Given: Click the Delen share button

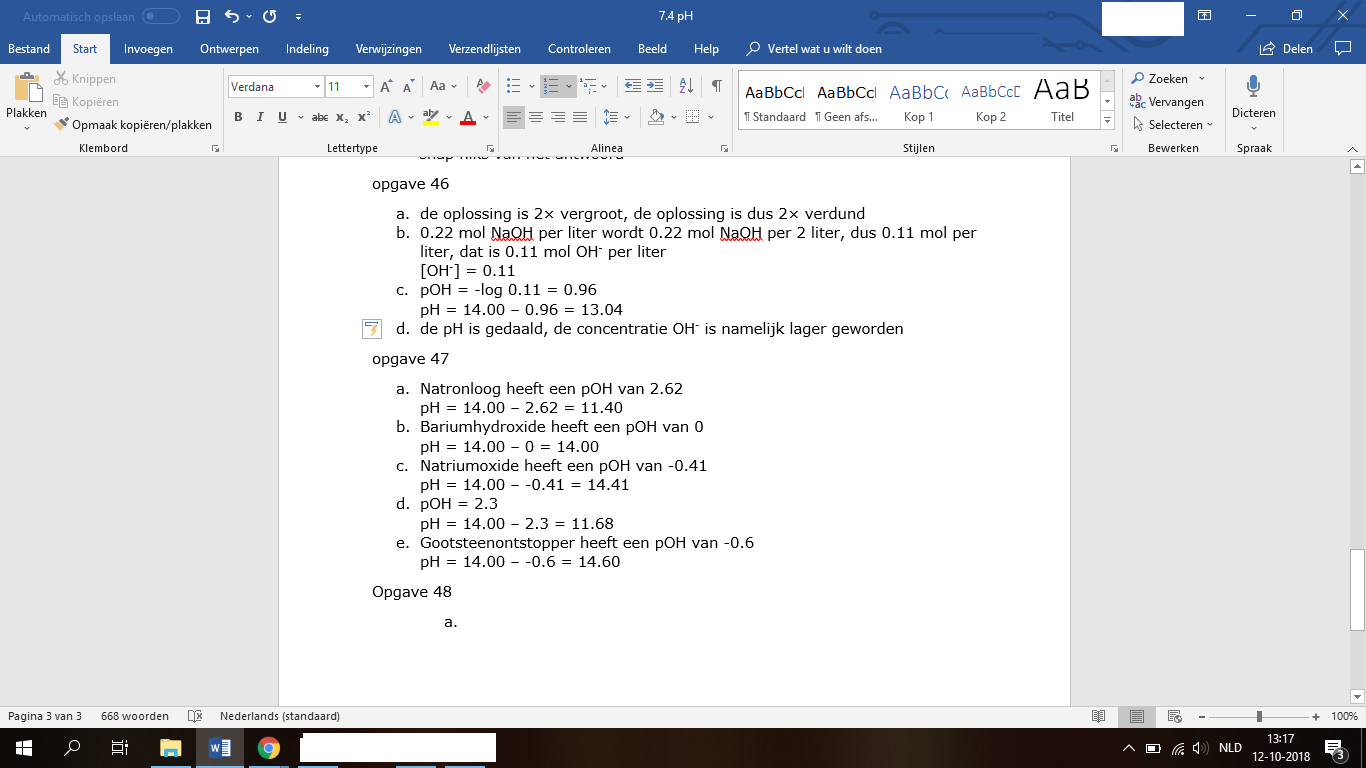Looking at the screenshot, I should 1286,49.
